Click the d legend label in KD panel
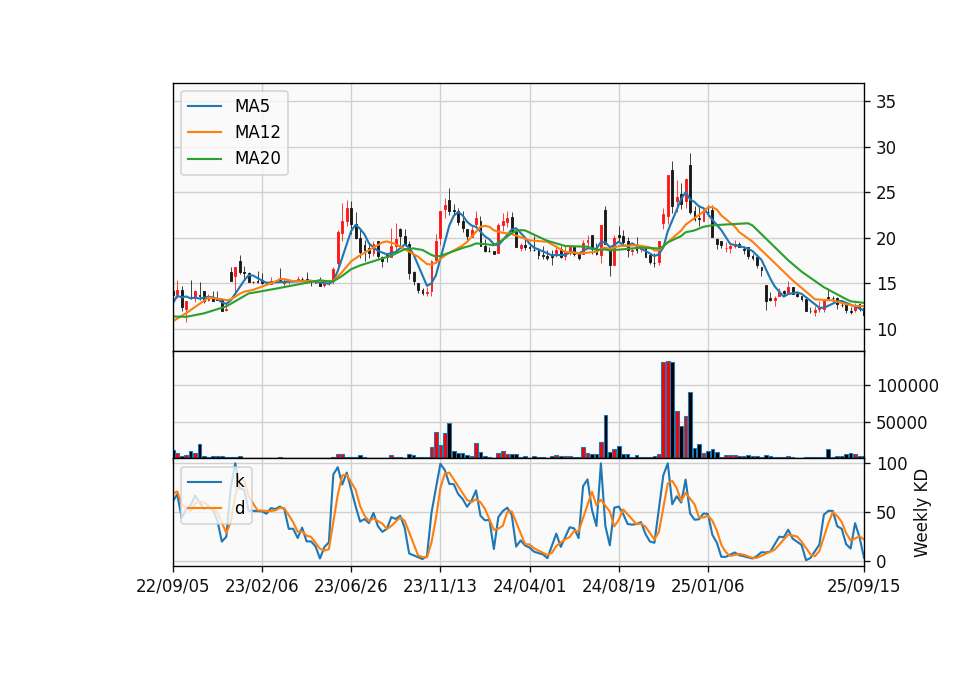 [239, 508]
